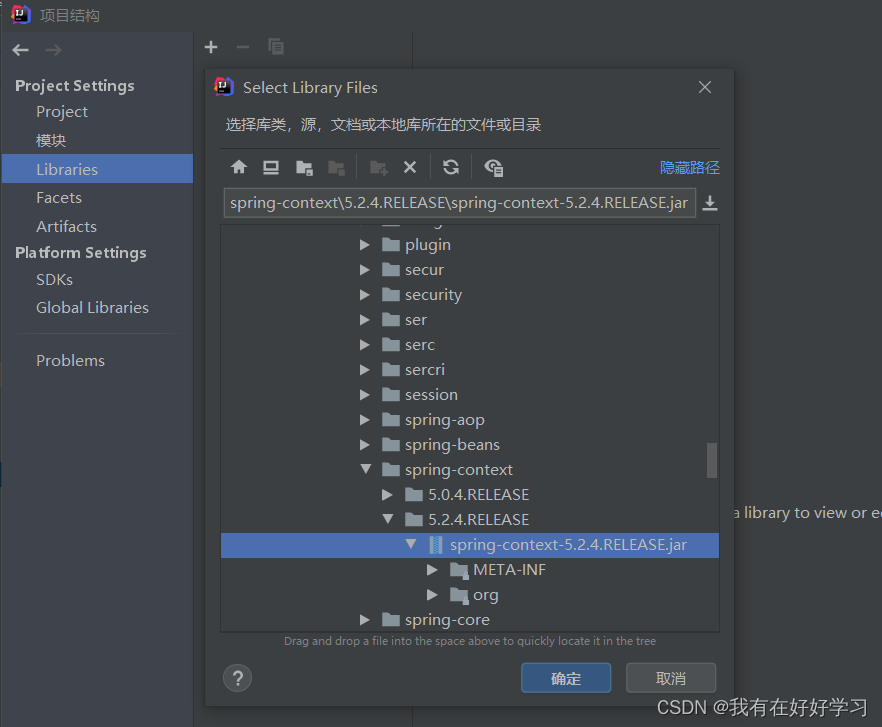Collapse the 5.2.4.RELEASE folder
The image size is (882, 727).
tap(388, 519)
